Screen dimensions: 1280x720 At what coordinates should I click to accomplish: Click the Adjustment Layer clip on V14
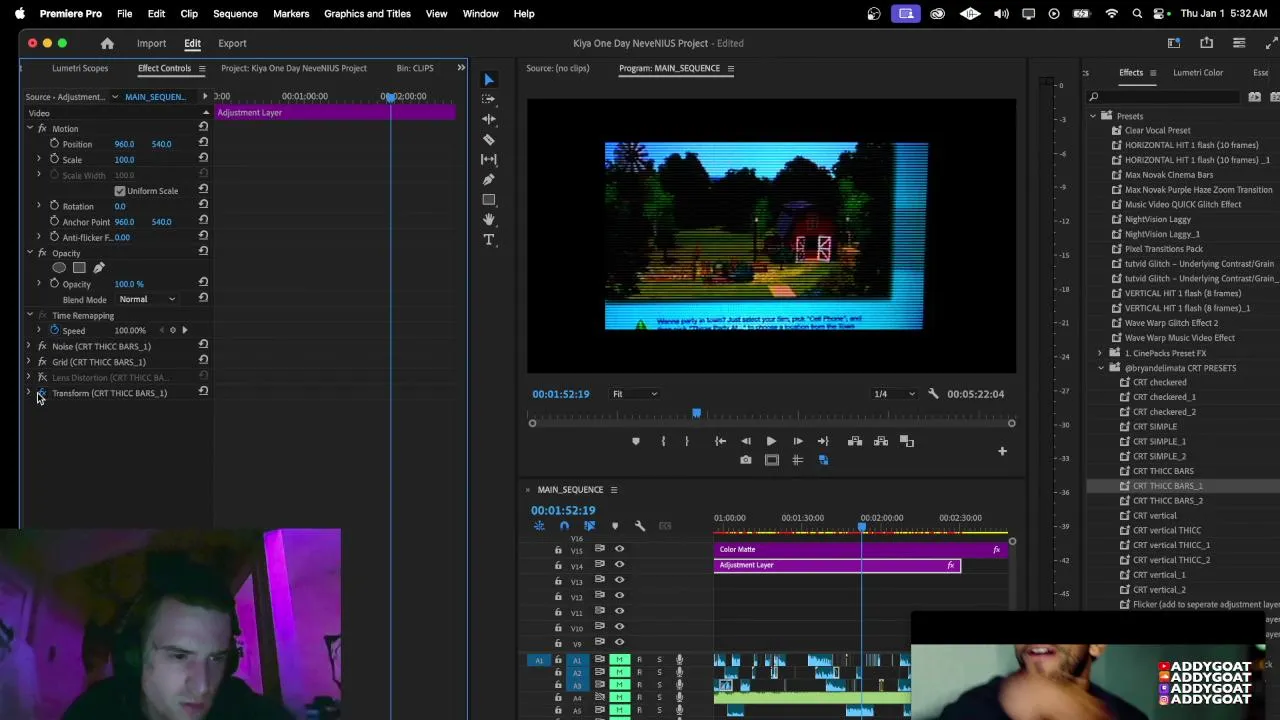(837, 565)
